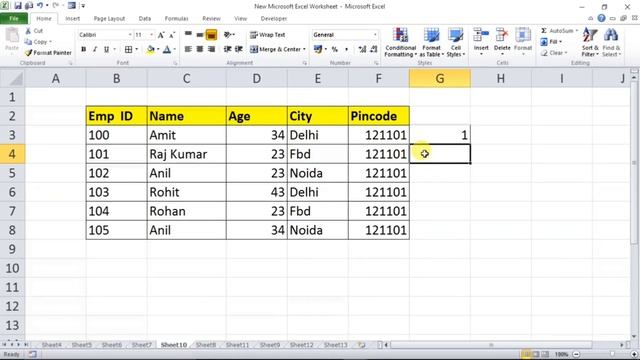Switch to the Page Layout ribbon tab
Screen dimensions: 640x360
coord(109,18)
